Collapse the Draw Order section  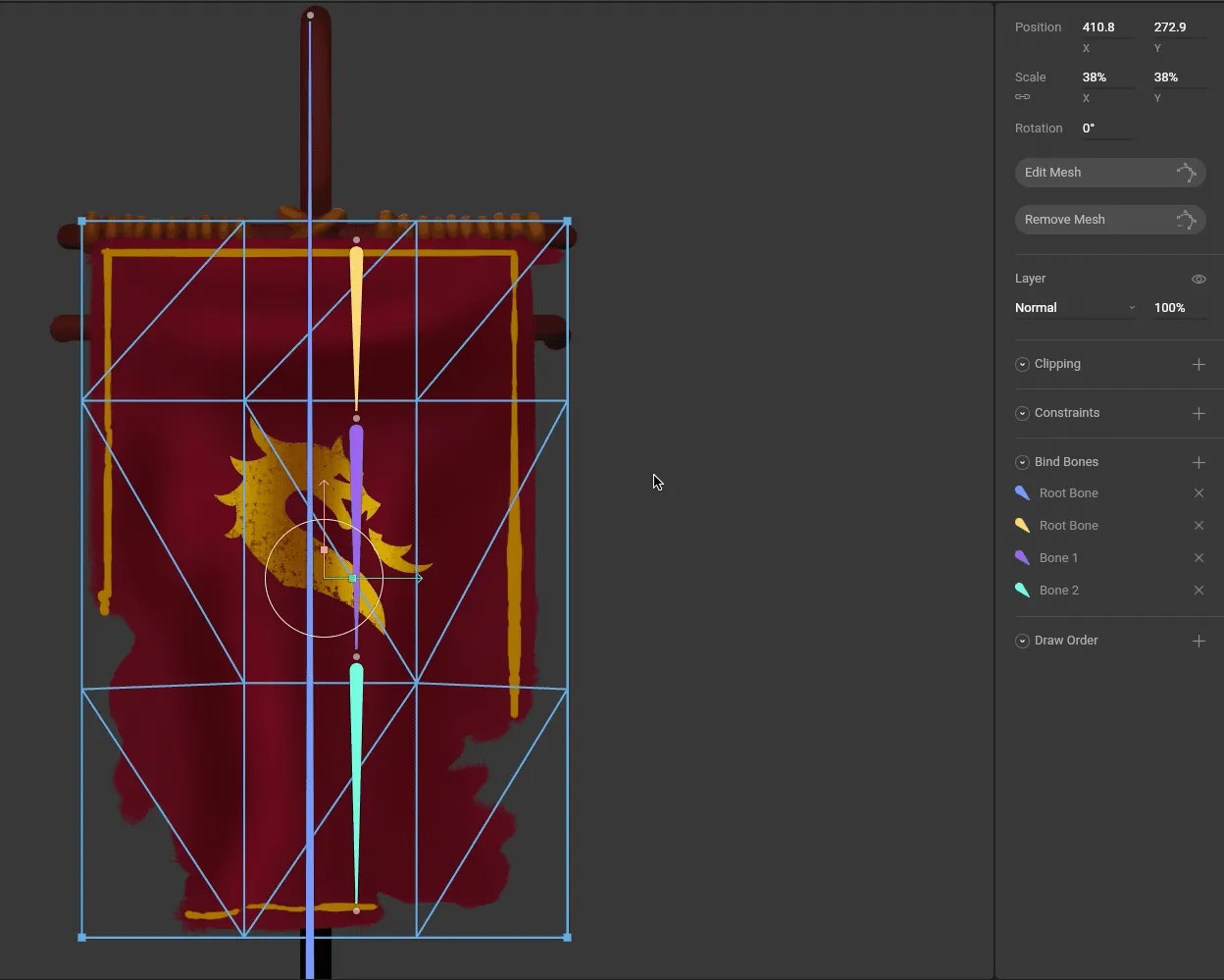[1022, 641]
